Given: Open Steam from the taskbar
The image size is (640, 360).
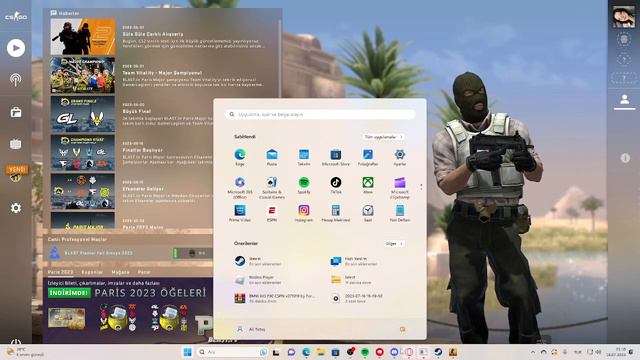Looking at the screenshot, I should (x=438, y=352).
